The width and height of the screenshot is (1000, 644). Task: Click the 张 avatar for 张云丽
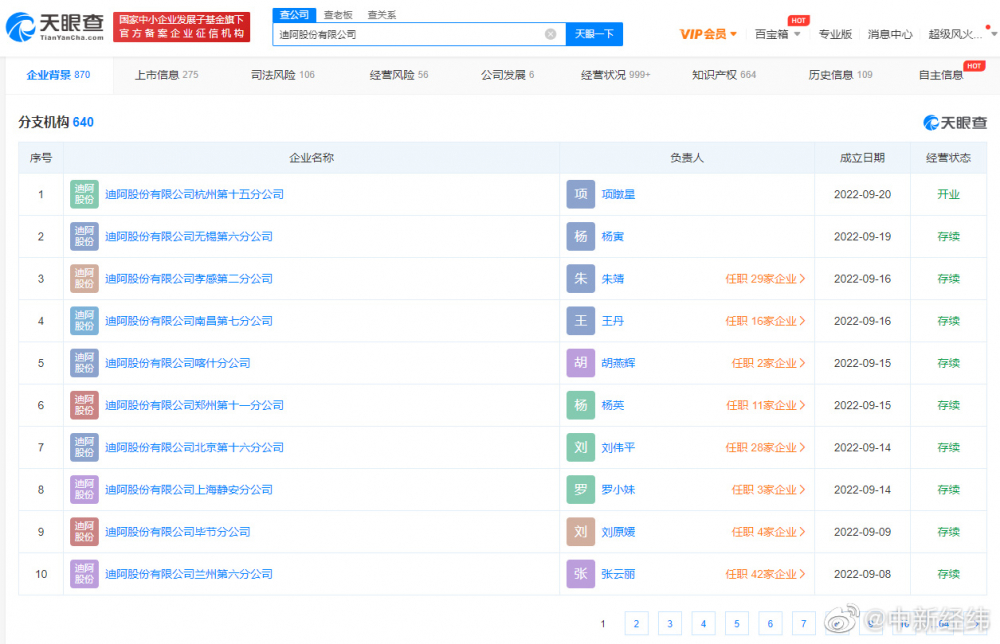pos(580,574)
